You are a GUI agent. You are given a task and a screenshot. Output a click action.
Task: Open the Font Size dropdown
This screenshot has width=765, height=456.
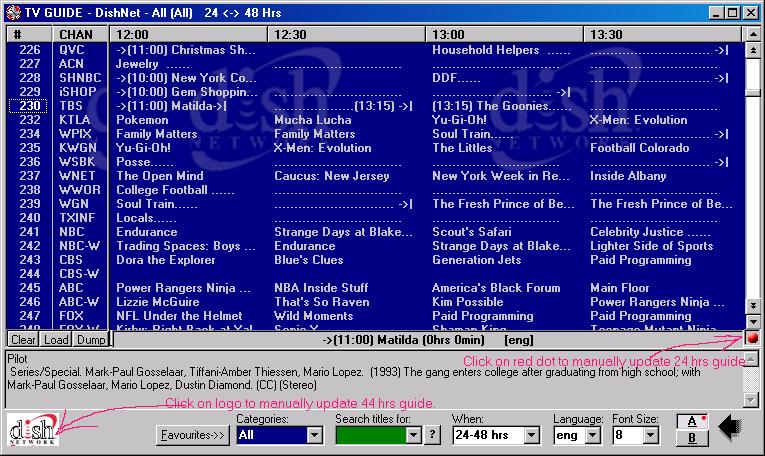pyautogui.click(x=650, y=435)
